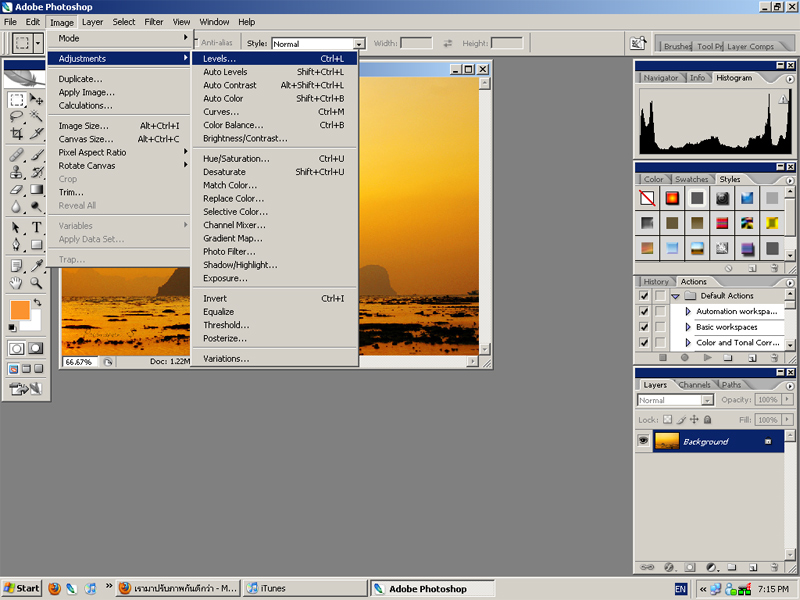Open the Style dropdown in options bar
This screenshot has height=600, width=800.
coord(359,44)
